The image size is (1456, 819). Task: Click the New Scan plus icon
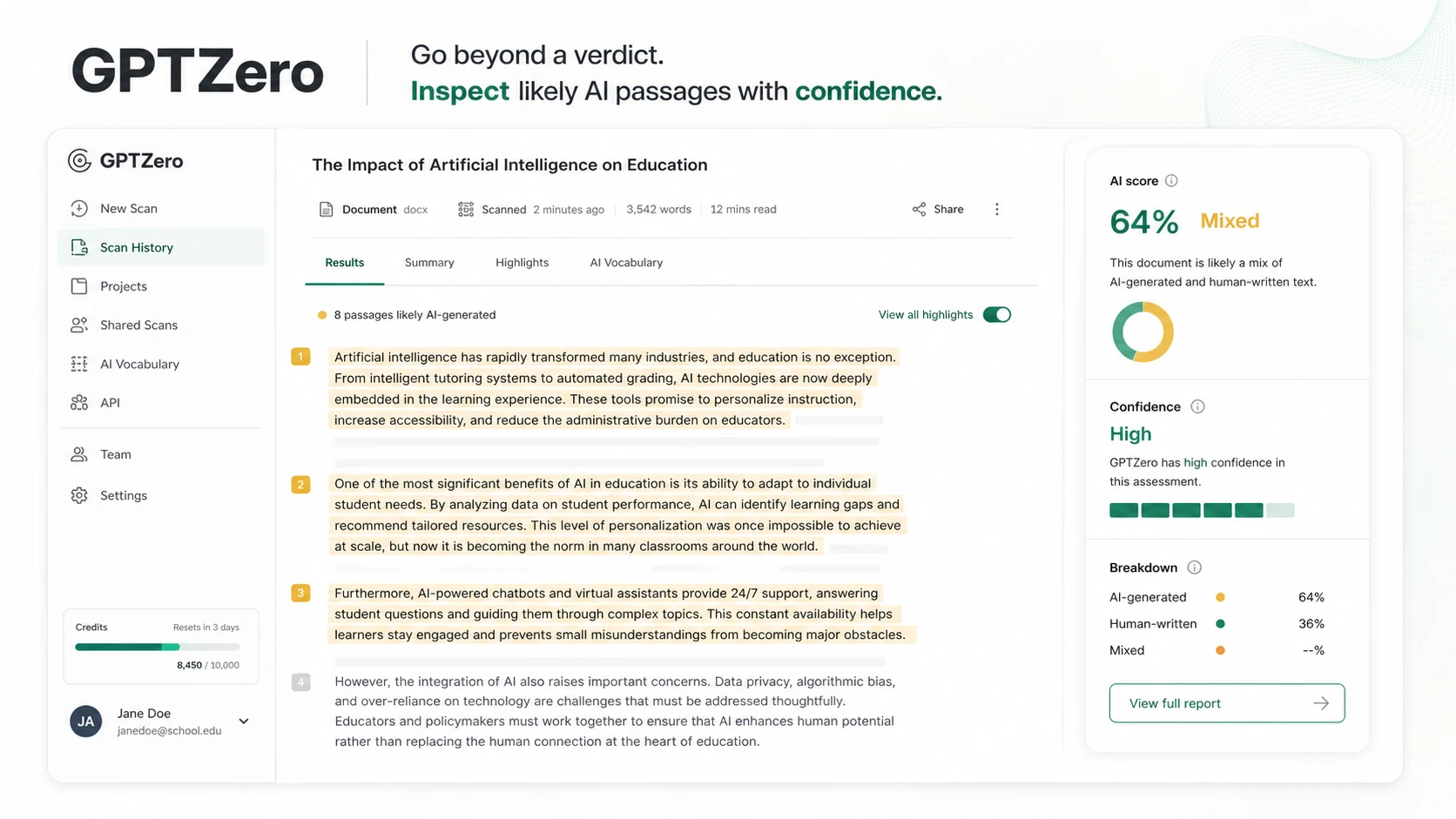[x=79, y=208]
